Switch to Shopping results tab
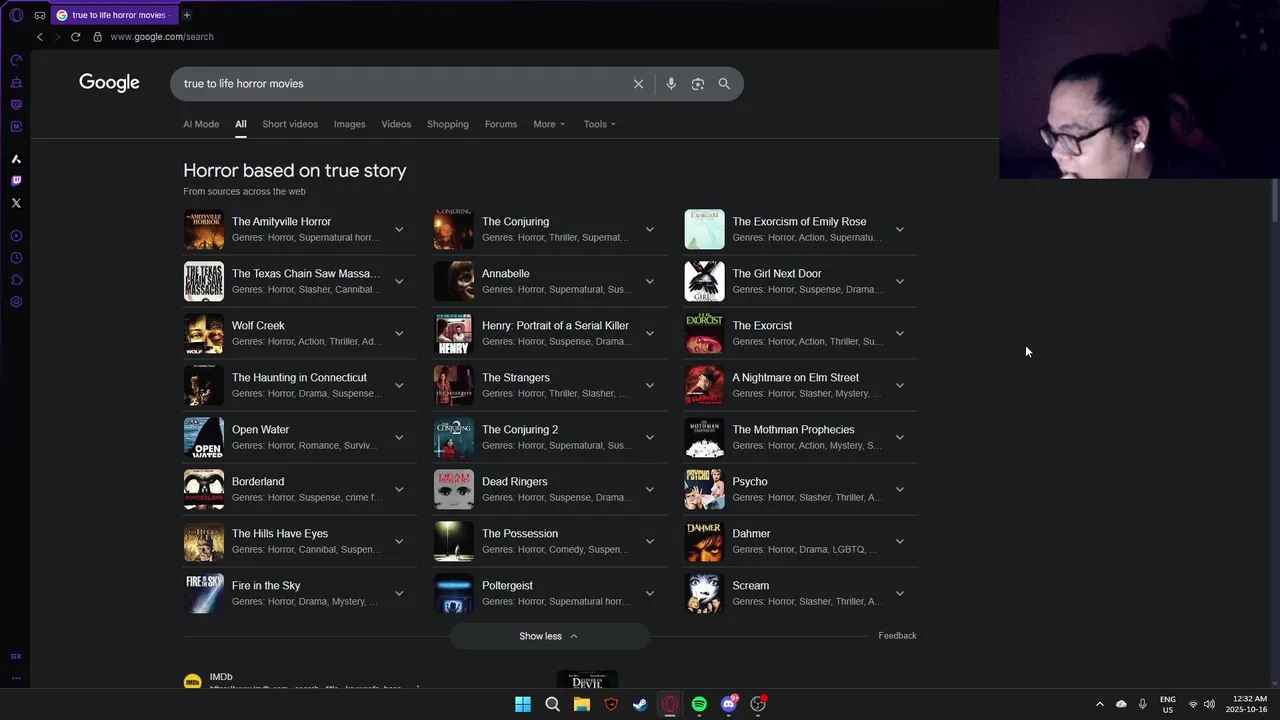 pos(448,124)
